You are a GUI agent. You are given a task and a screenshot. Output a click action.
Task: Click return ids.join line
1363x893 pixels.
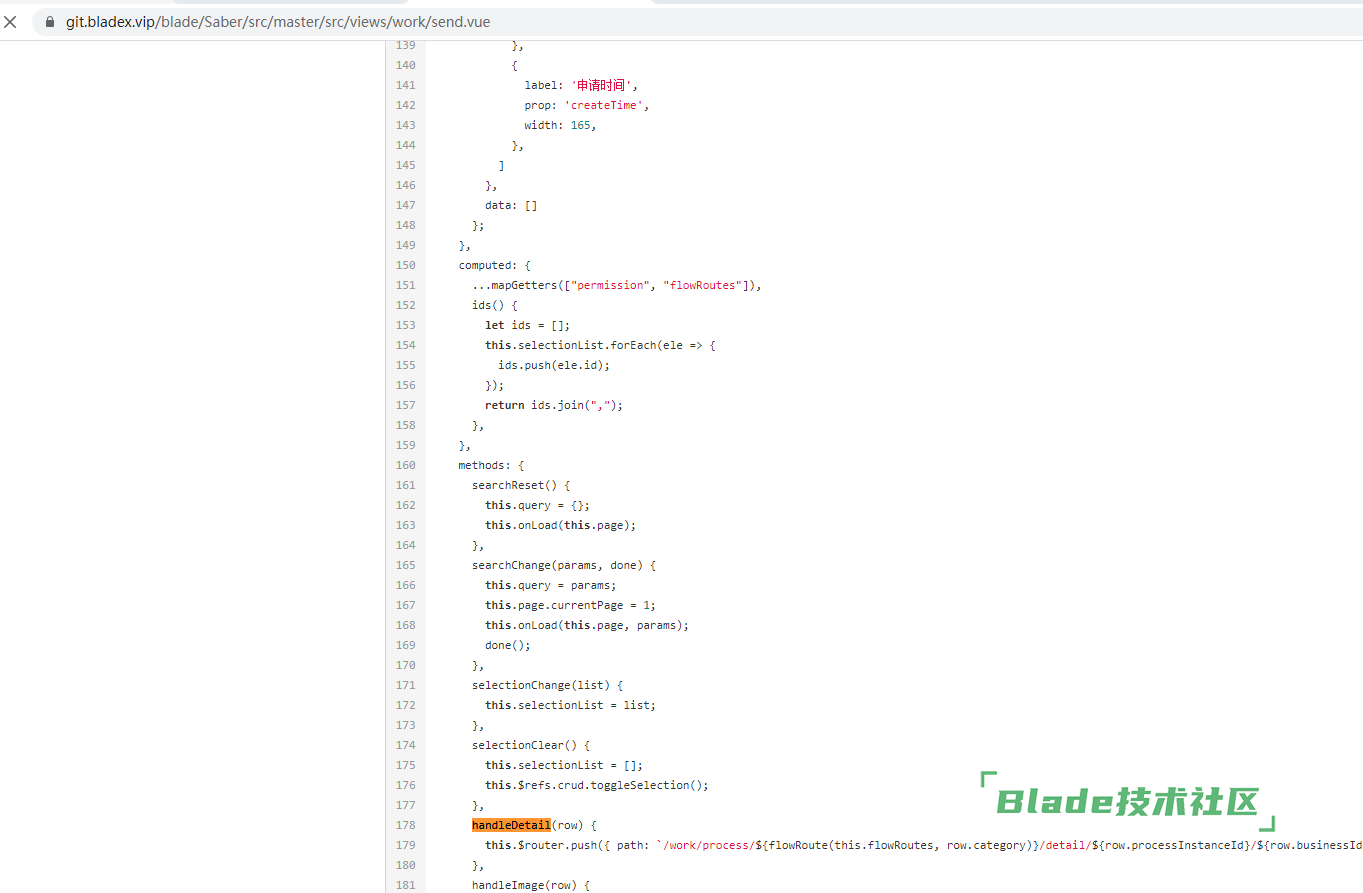pyautogui.click(x=554, y=405)
